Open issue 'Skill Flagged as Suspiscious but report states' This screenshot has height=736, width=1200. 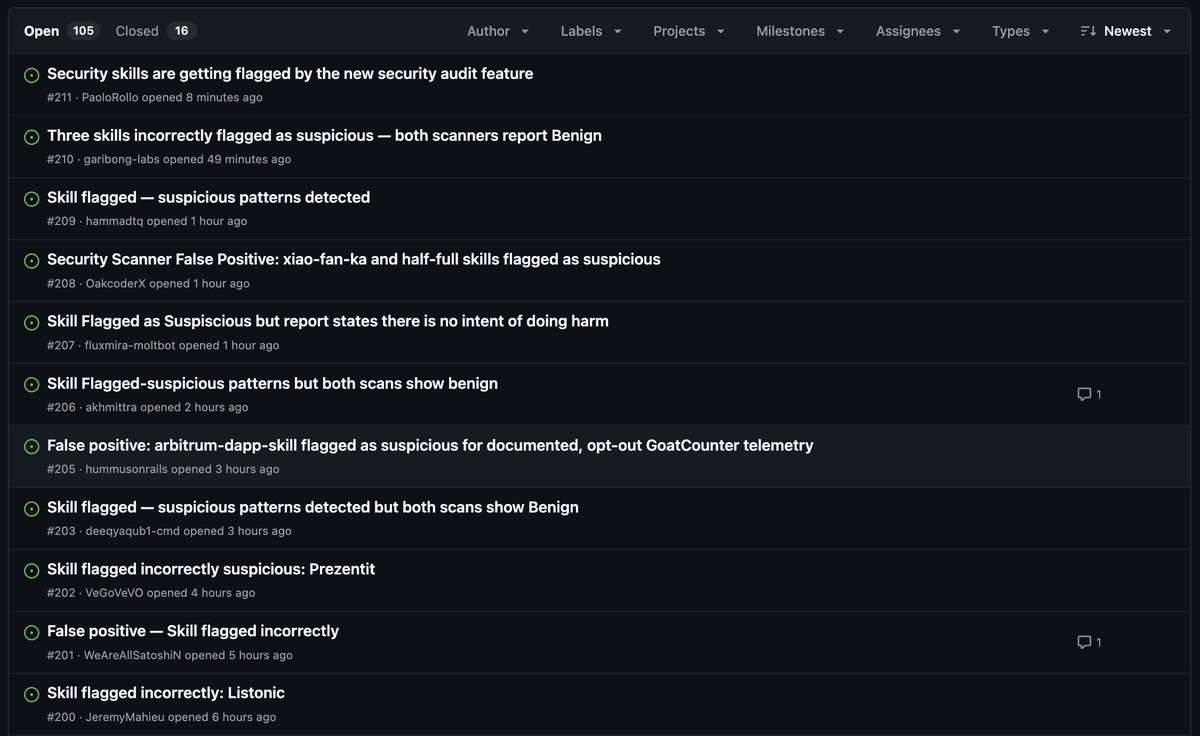(x=328, y=322)
